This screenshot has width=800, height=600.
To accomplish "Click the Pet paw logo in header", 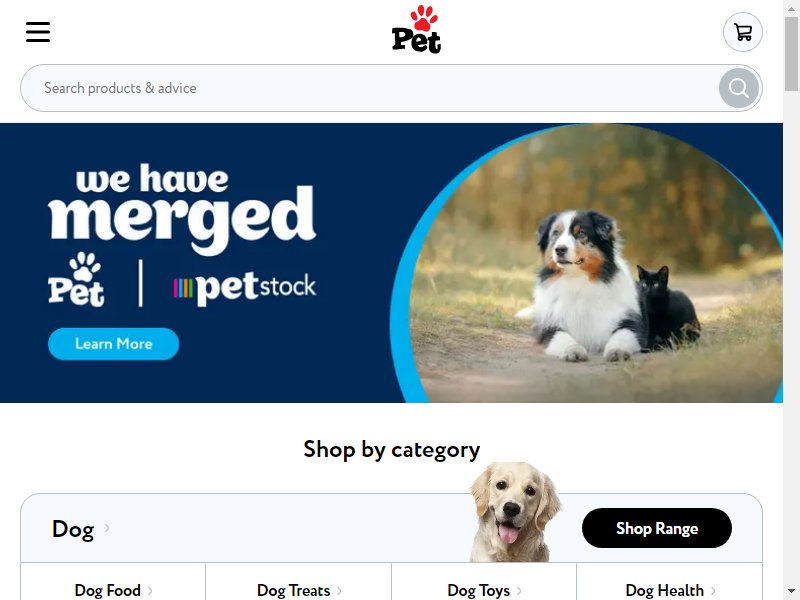I will click(416, 30).
